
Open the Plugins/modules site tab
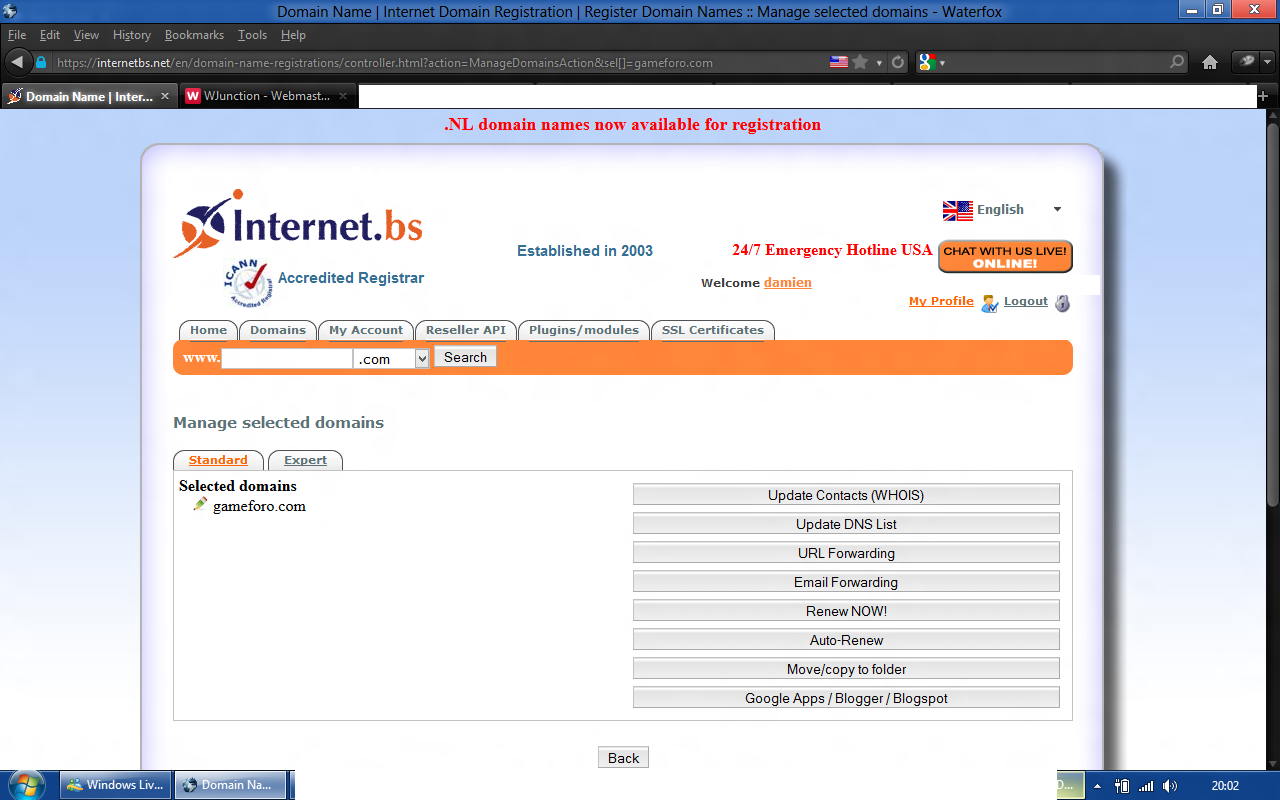click(584, 330)
